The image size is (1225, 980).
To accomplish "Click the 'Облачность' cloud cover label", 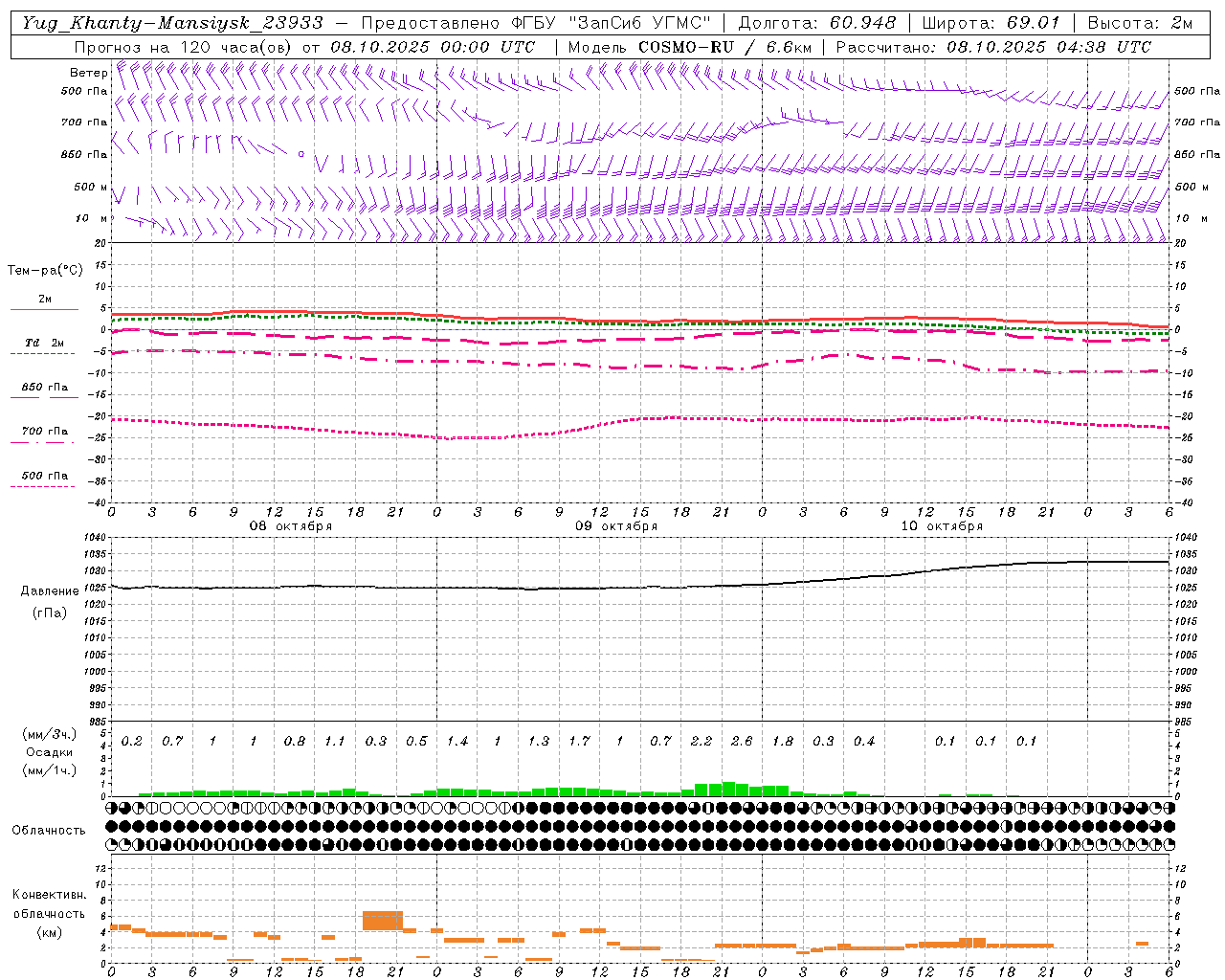I will tap(49, 831).
